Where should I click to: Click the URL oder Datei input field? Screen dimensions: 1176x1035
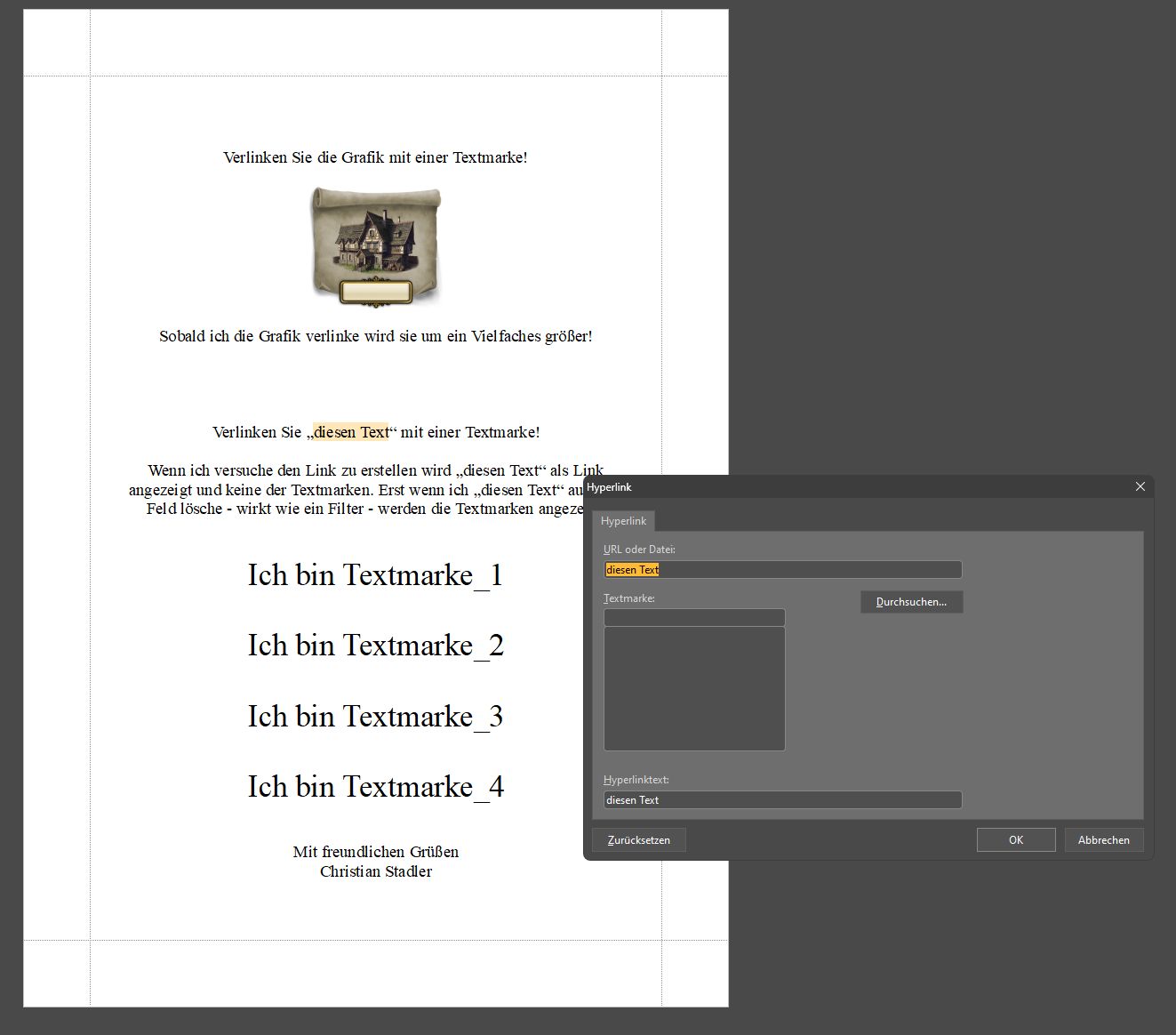click(782, 570)
